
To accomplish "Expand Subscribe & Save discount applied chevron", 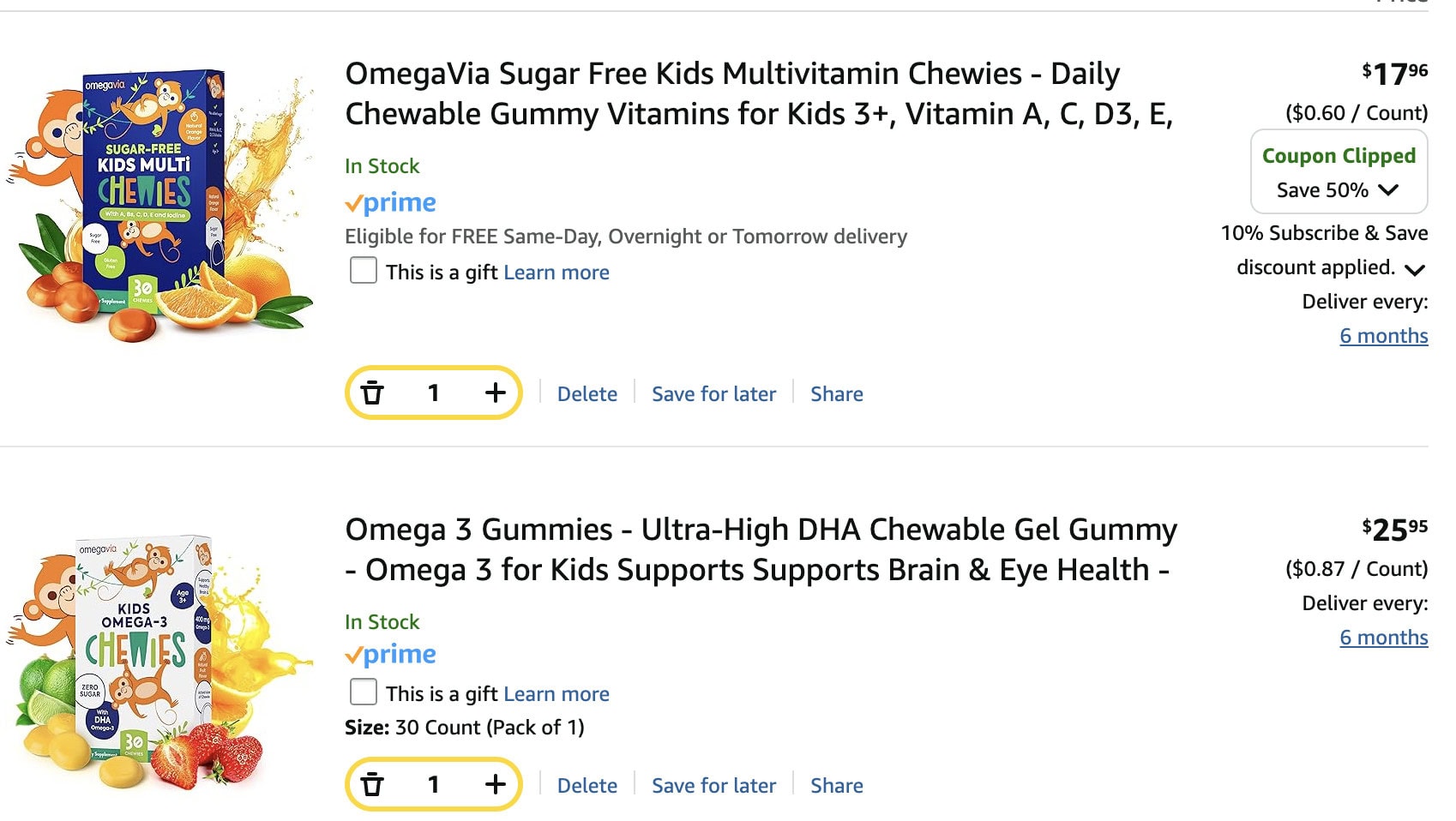I will pyautogui.click(x=1415, y=270).
